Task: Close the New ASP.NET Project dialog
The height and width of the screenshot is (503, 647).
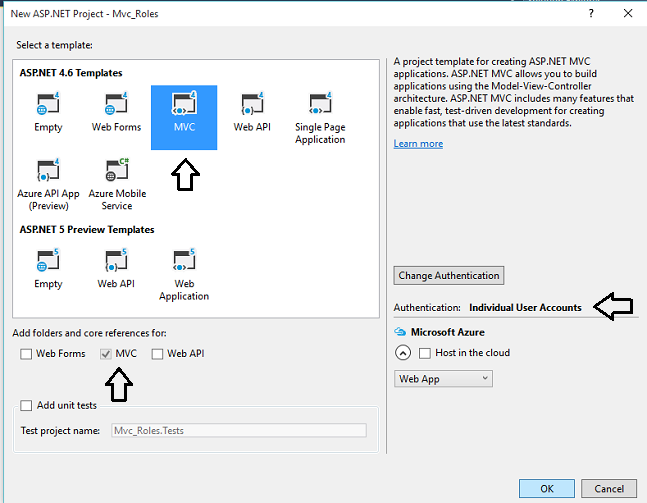Action: [x=628, y=13]
